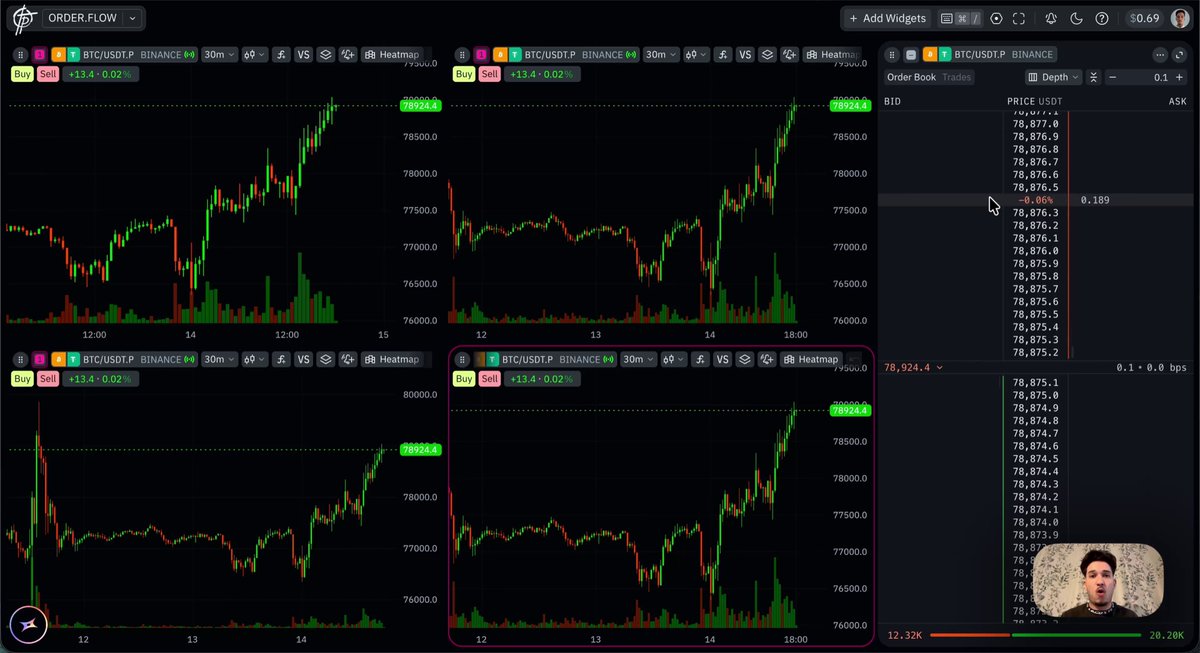Add an alert in the bottom-right chart toolbar
This screenshot has width=1200, height=653.
coord(766,359)
